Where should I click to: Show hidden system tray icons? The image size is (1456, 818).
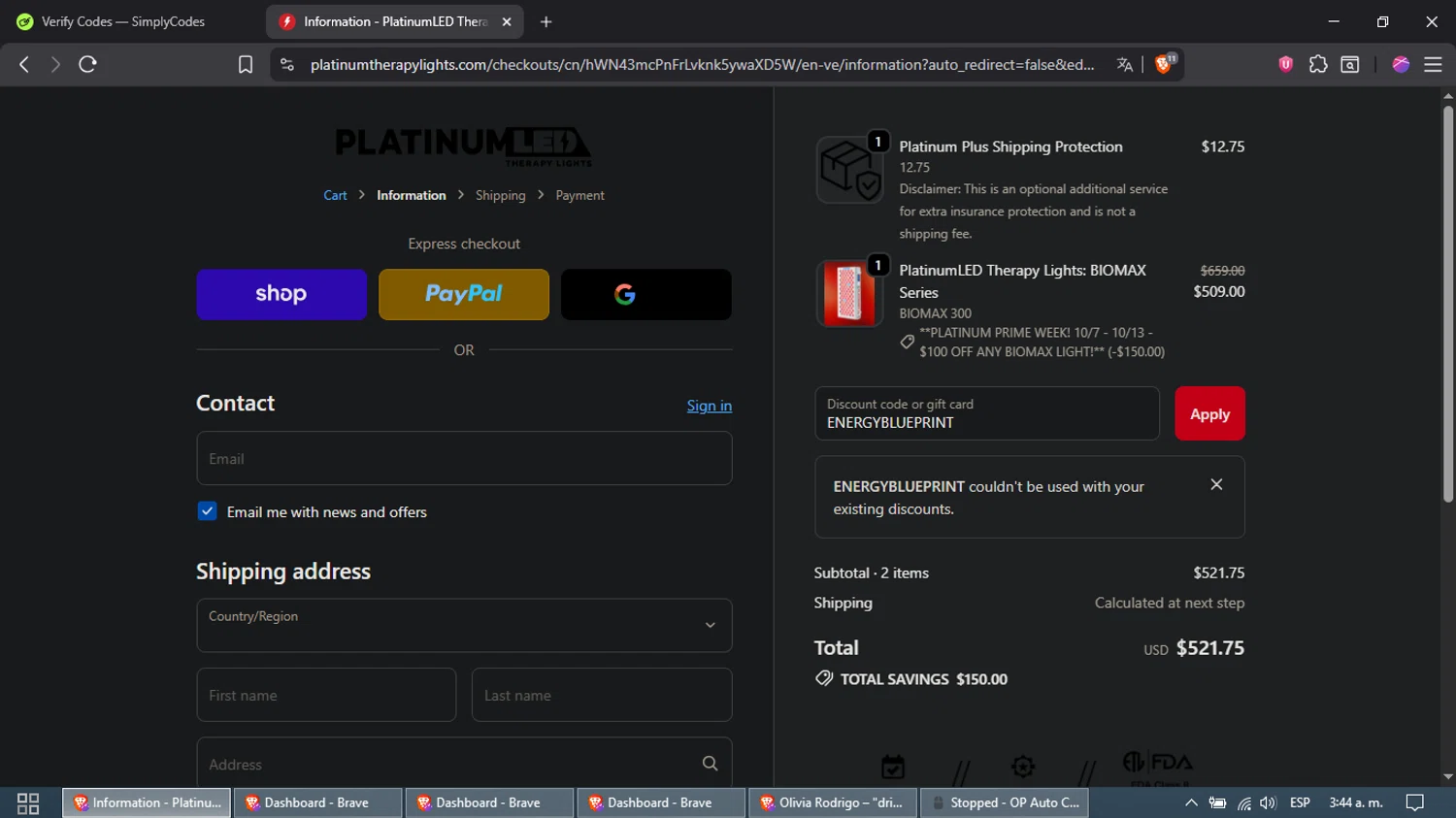(1191, 802)
